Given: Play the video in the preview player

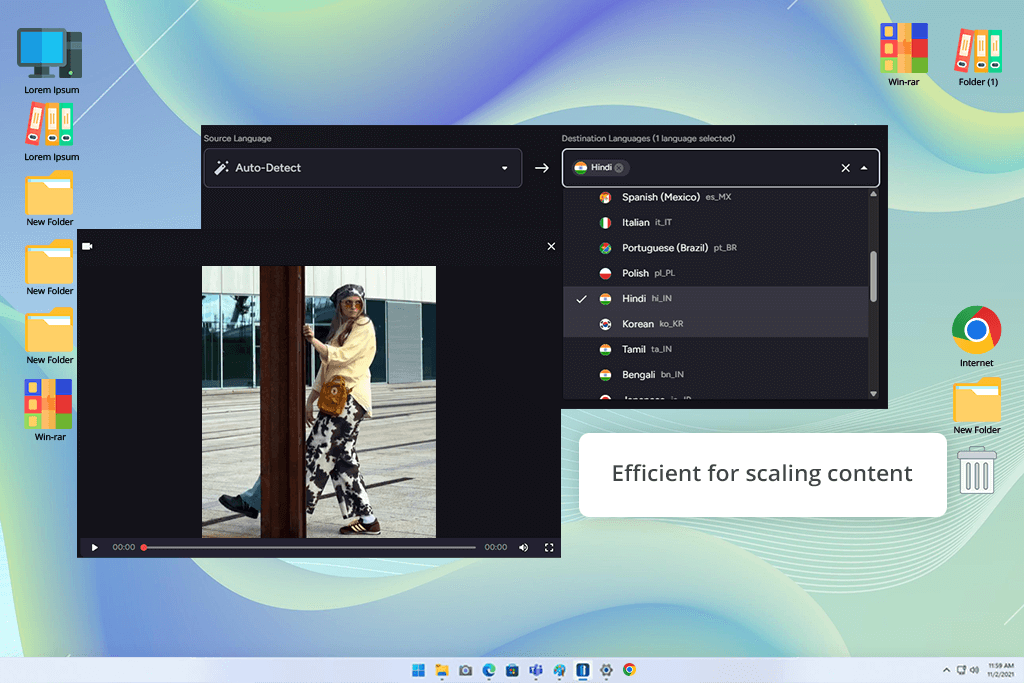Looking at the screenshot, I should (x=95, y=547).
